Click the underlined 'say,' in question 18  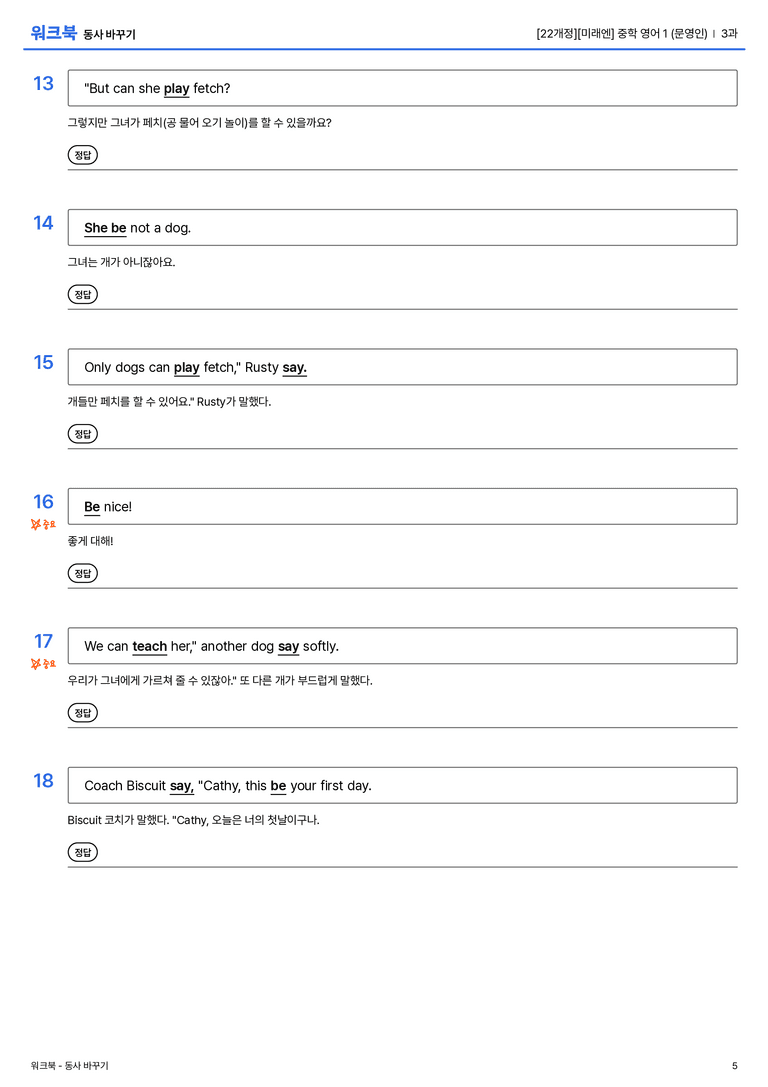182,786
